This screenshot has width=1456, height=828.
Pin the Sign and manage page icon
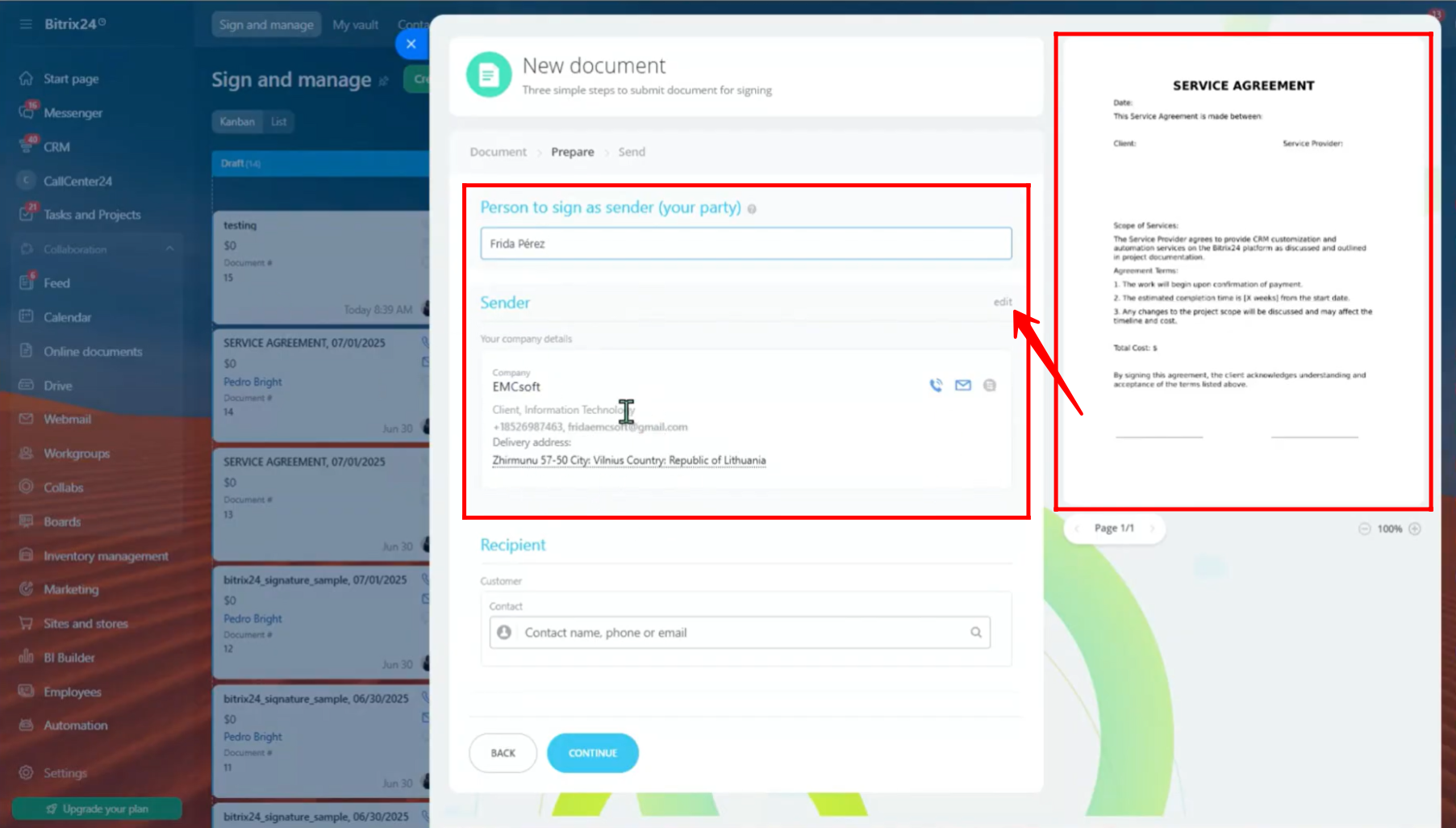click(383, 81)
